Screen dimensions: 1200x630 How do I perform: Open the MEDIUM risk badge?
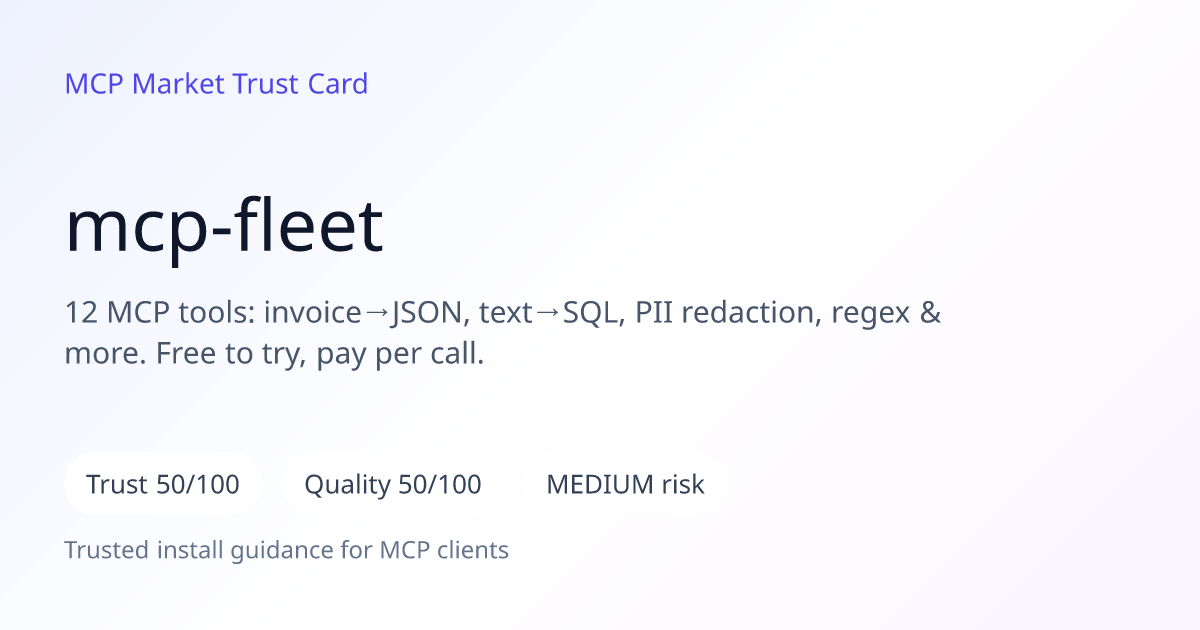pyautogui.click(x=625, y=485)
